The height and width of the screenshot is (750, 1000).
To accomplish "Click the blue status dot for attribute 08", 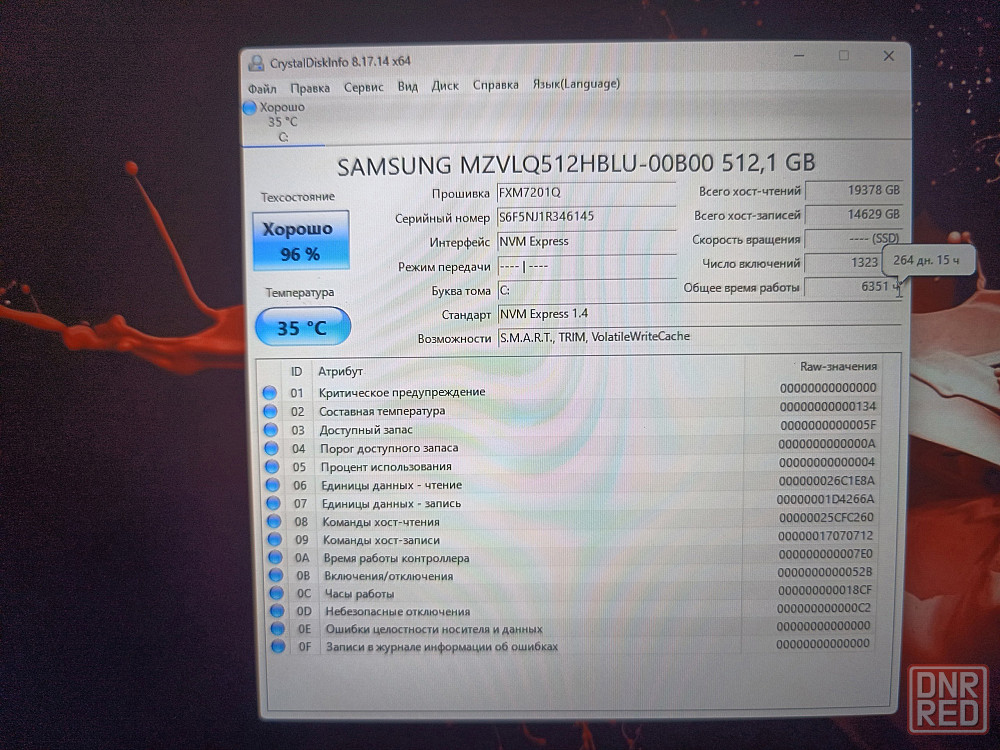I will coord(274,522).
